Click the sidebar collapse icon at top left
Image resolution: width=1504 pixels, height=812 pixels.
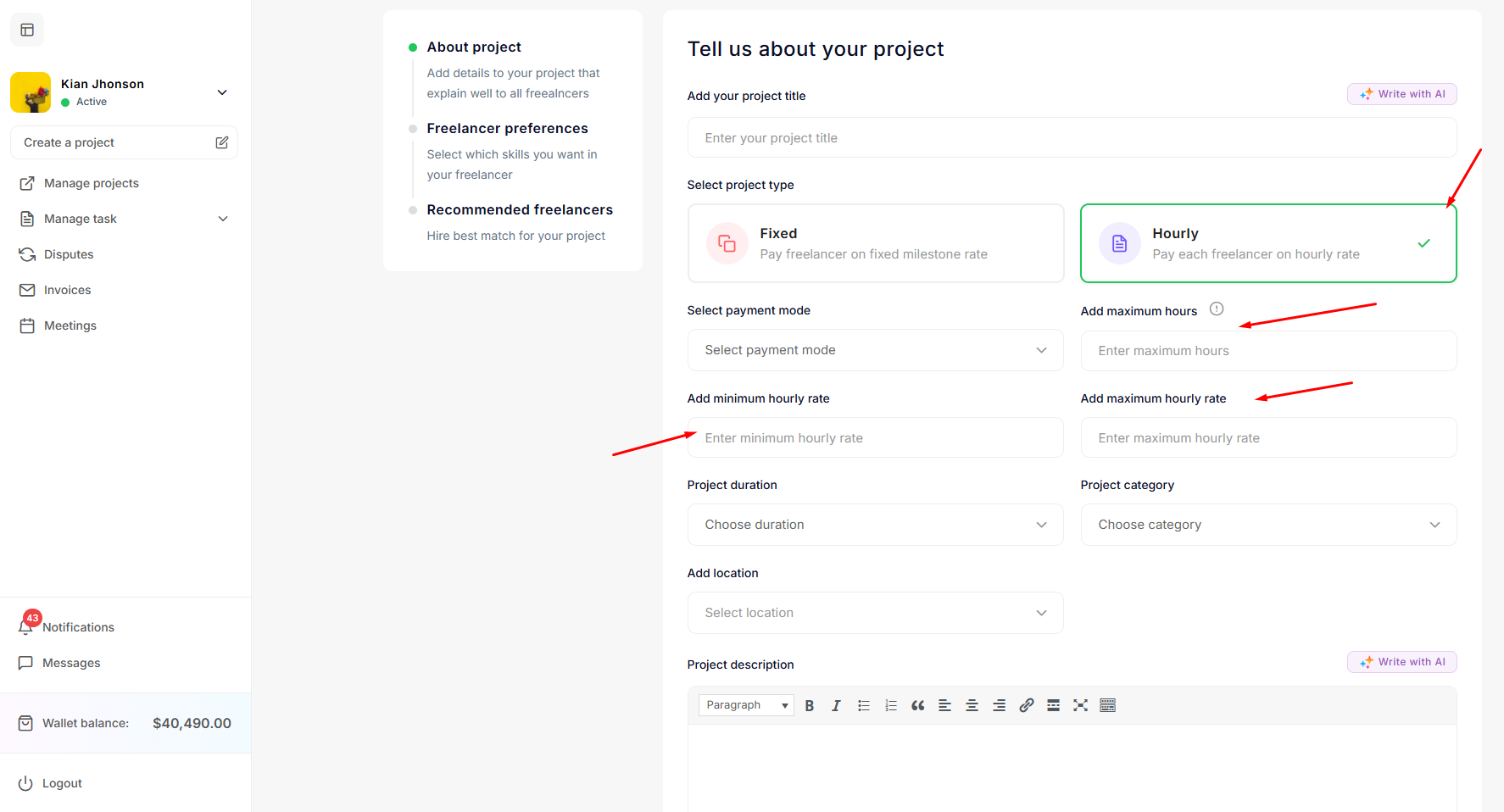point(27,30)
